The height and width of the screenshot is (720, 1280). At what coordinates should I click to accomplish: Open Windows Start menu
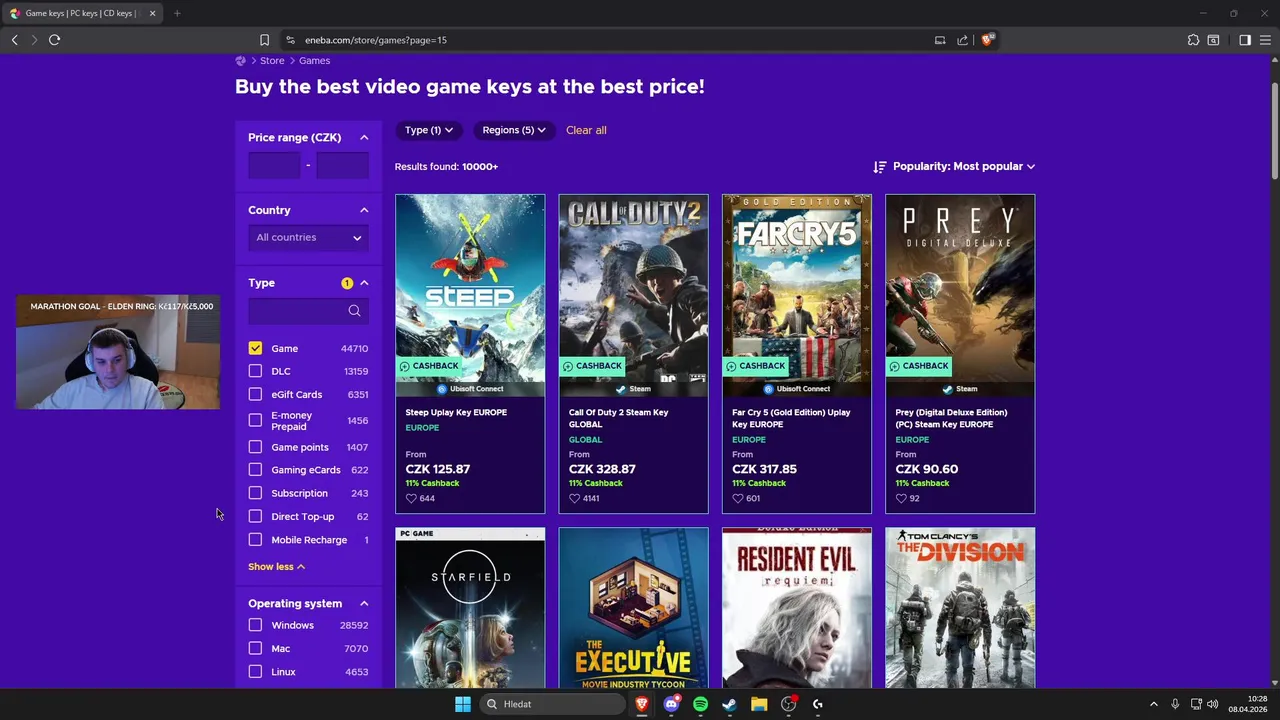tap(463, 704)
